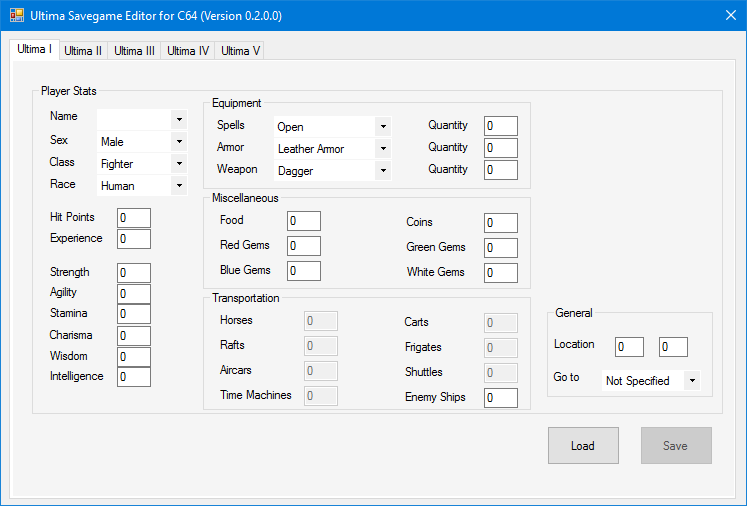
Task: Click the Blue Gems field
Action: (304, 271)
